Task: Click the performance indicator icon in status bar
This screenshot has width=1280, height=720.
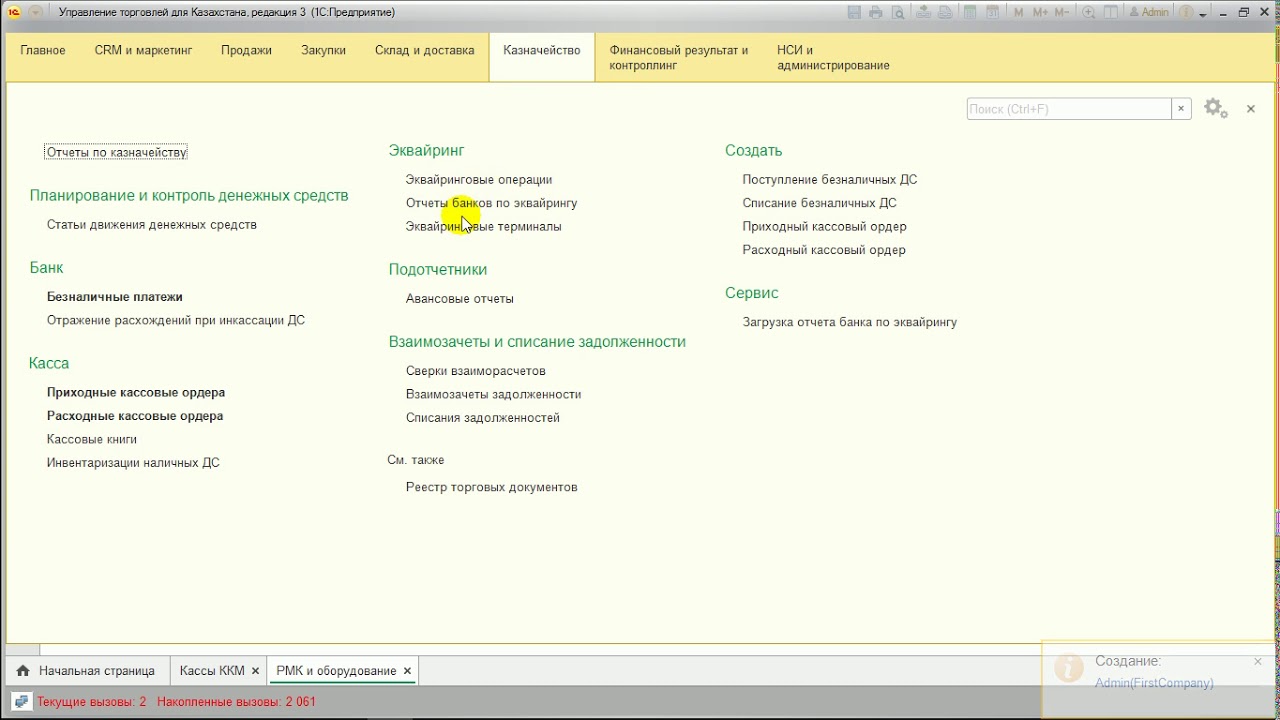Action: 21,702
